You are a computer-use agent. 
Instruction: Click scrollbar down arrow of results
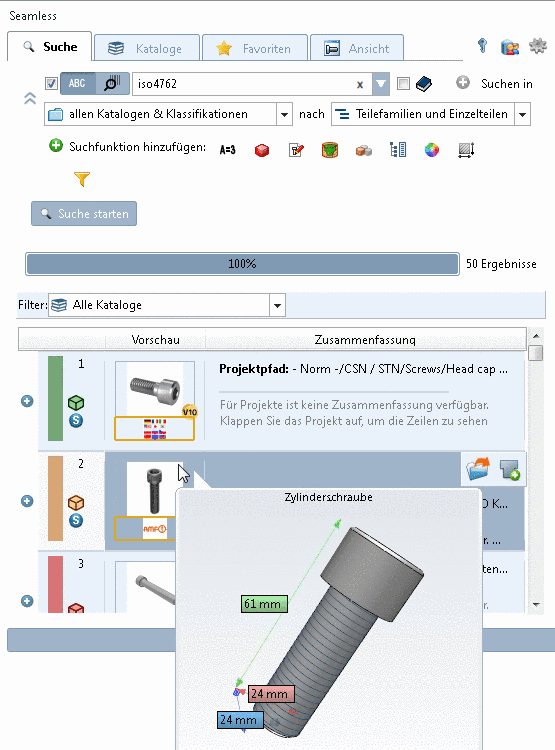[x=536, y=605]
